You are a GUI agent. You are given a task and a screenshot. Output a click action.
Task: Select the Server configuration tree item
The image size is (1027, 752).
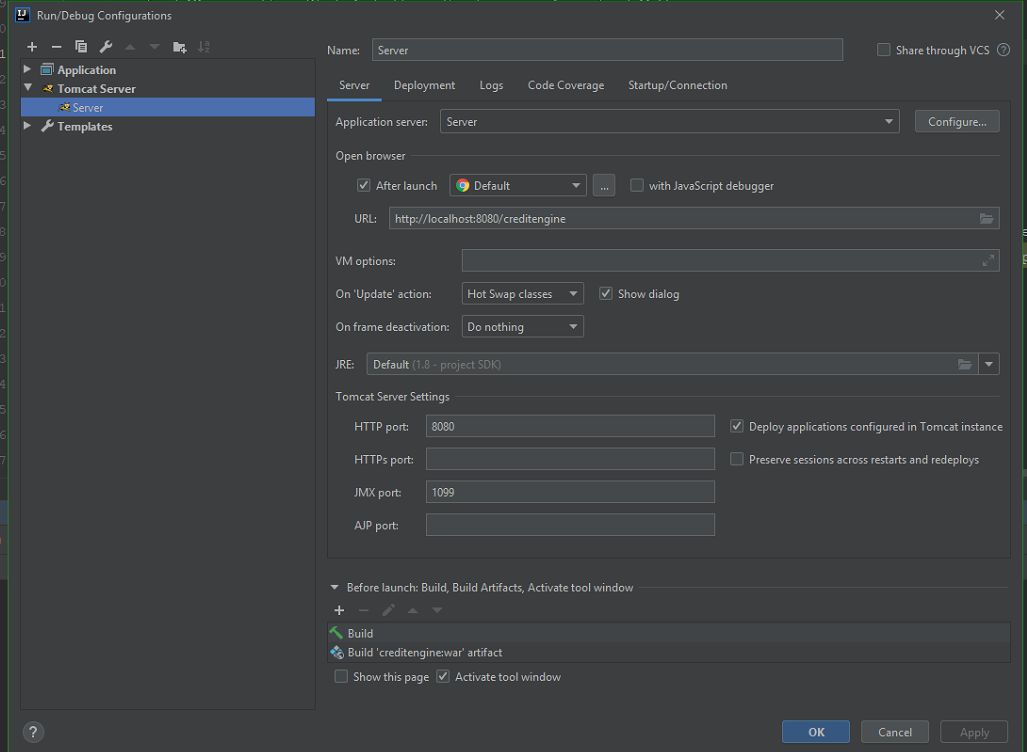coord(168,107)
